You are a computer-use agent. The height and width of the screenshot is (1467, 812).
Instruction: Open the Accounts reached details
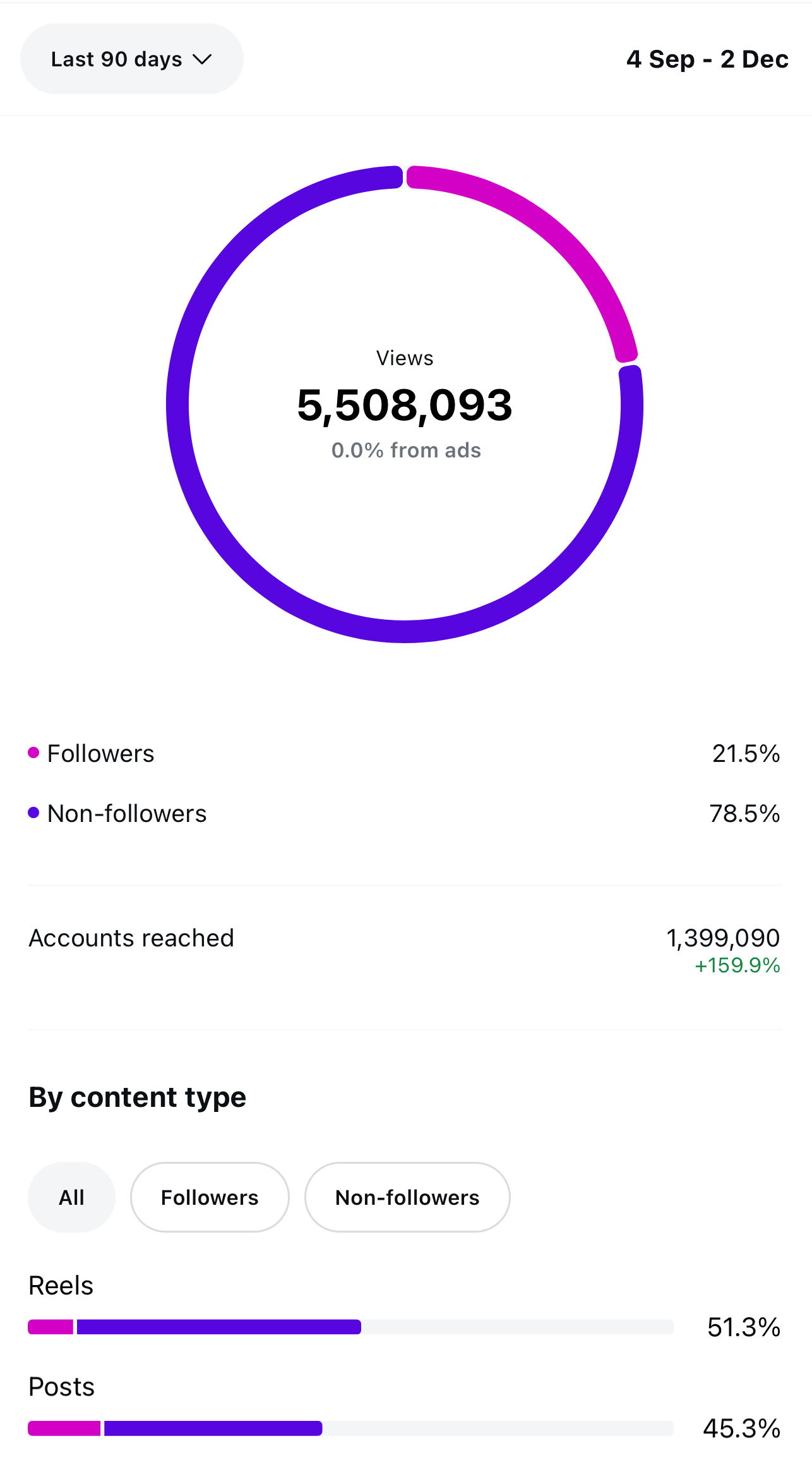tap(131, 938)
